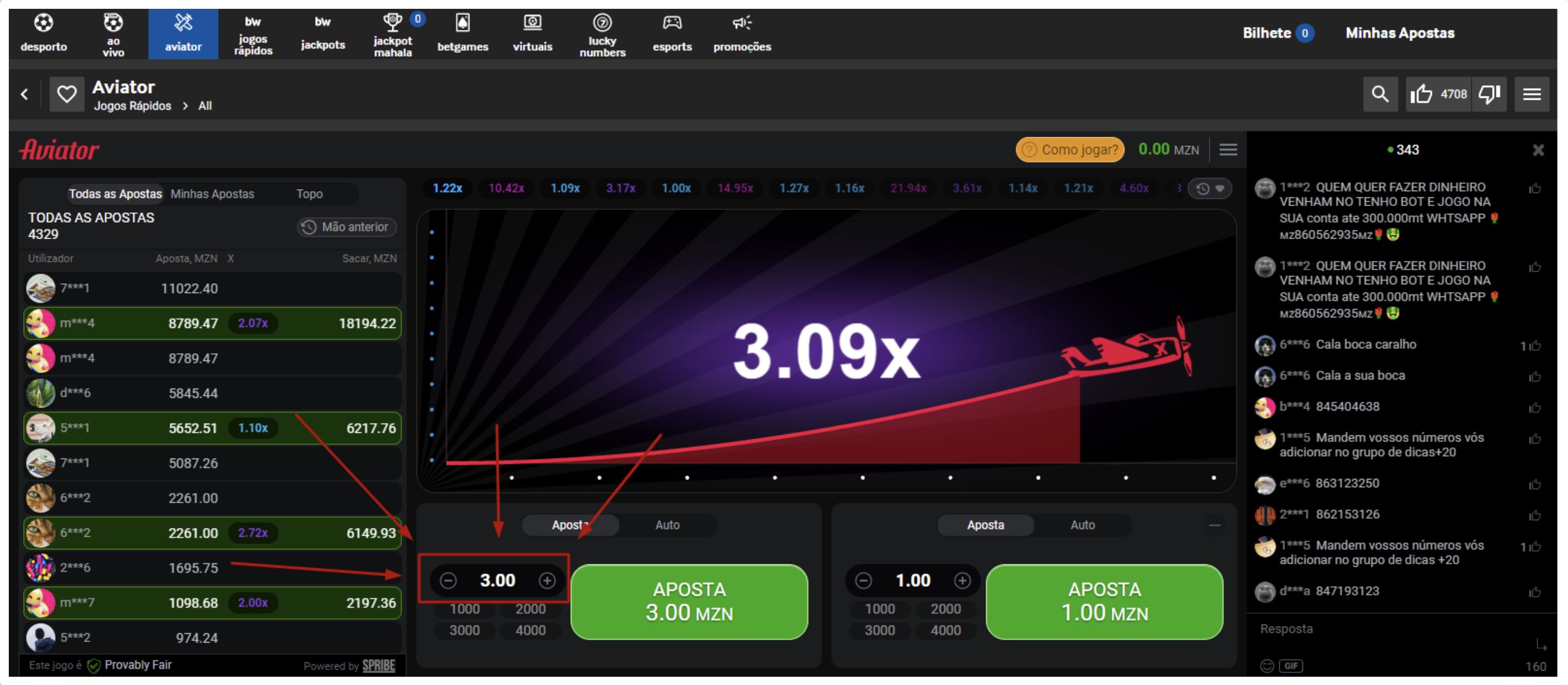Choose 3000 quick amount in second panel
1568x685 pixels.
coord(879,630)
